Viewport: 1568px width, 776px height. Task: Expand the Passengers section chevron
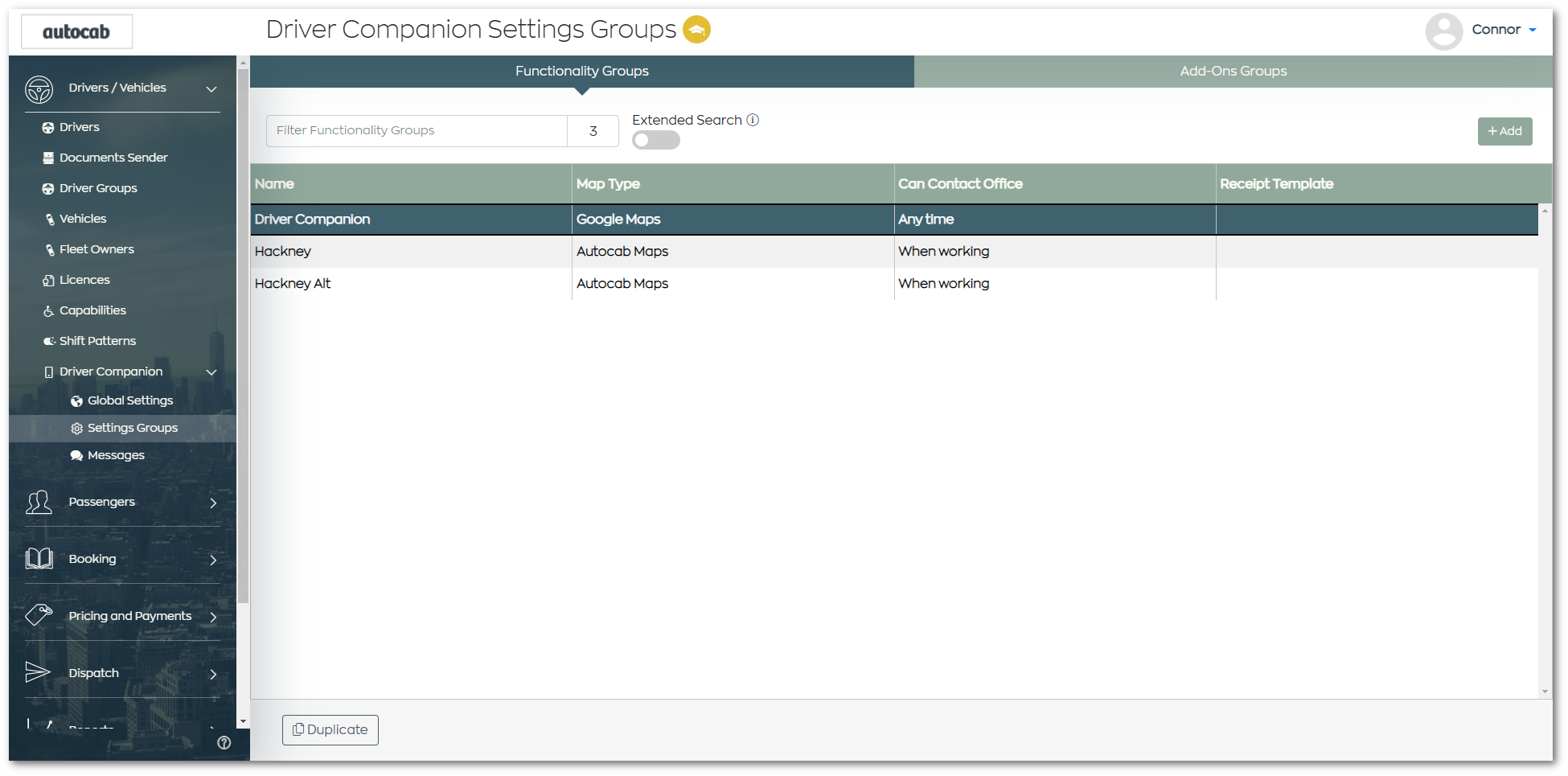pos(213,503)
